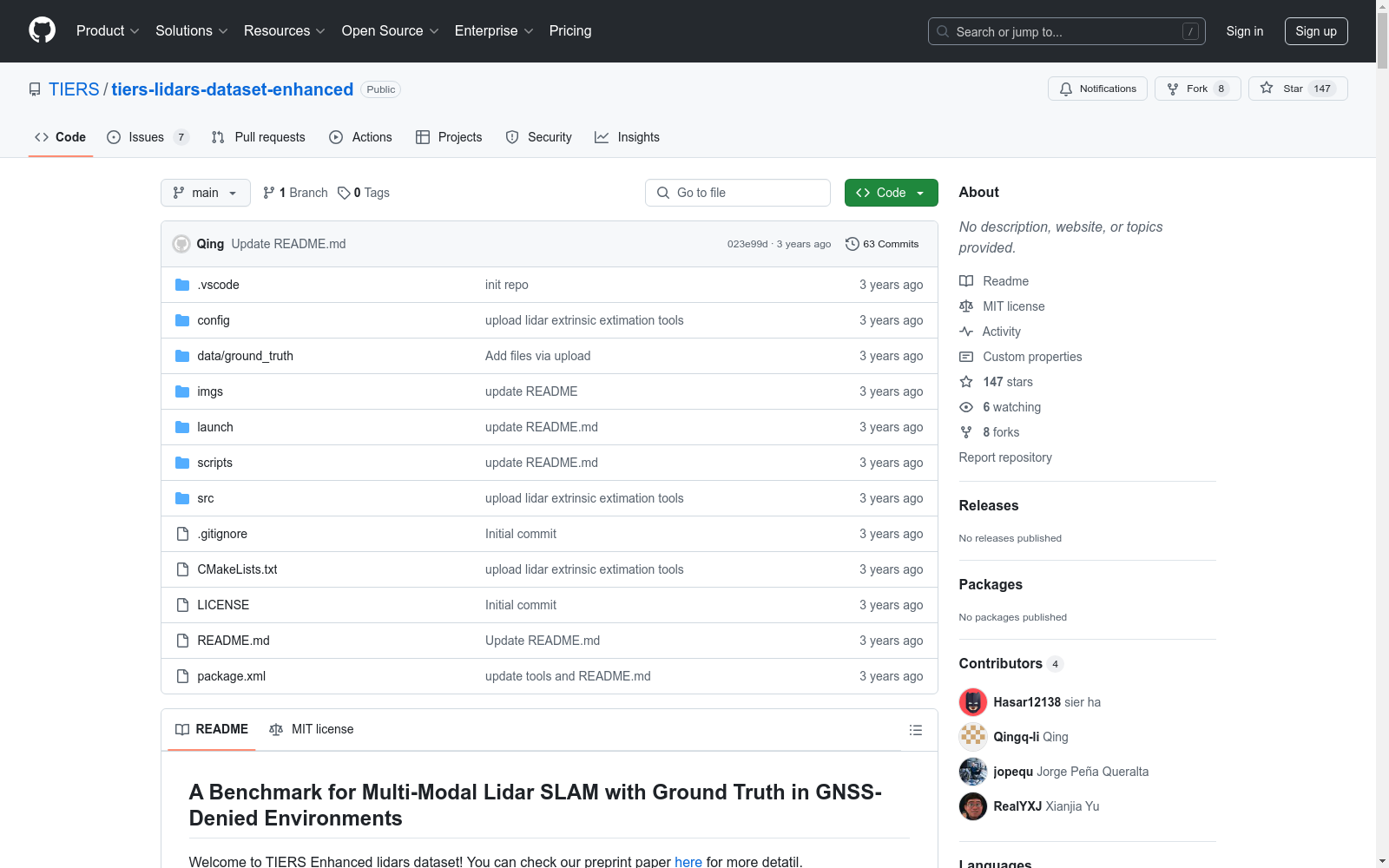
Task: Switch to the Issues tab
Action: pos(148,137)
